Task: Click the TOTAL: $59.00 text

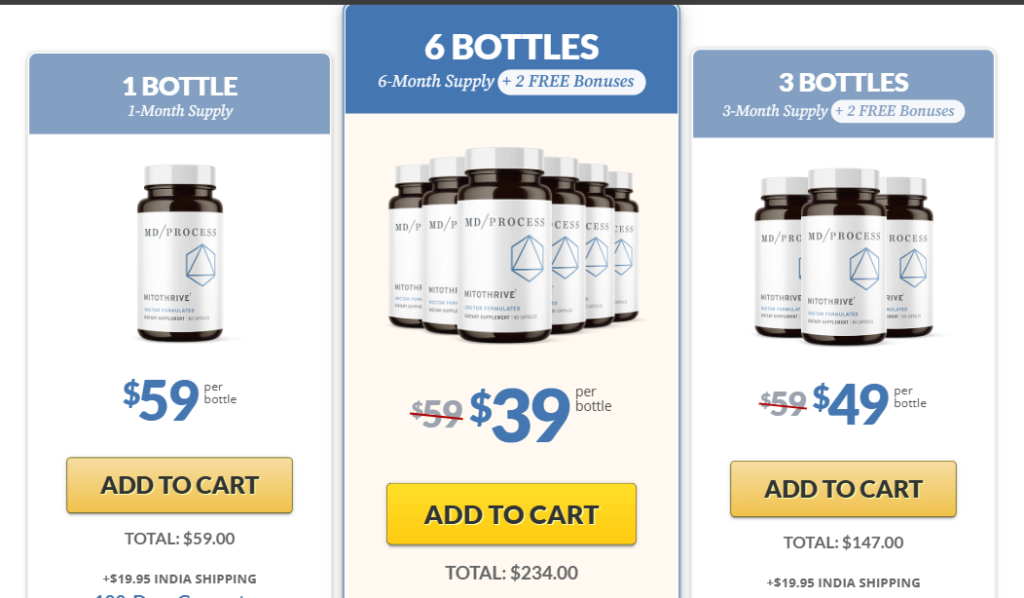Action: (180, 539)
